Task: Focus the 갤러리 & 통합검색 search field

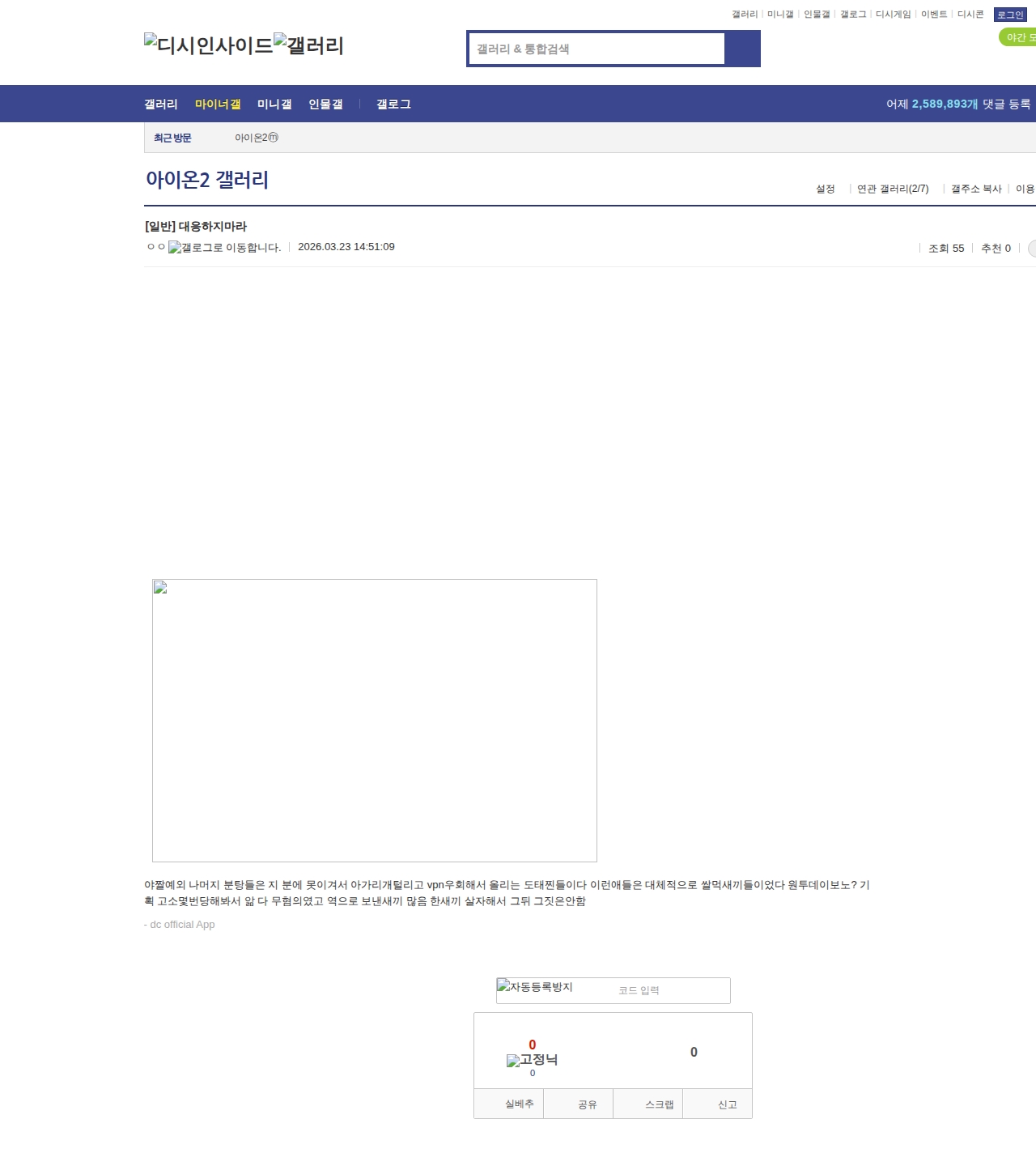Action: click(x=597, y=49)
